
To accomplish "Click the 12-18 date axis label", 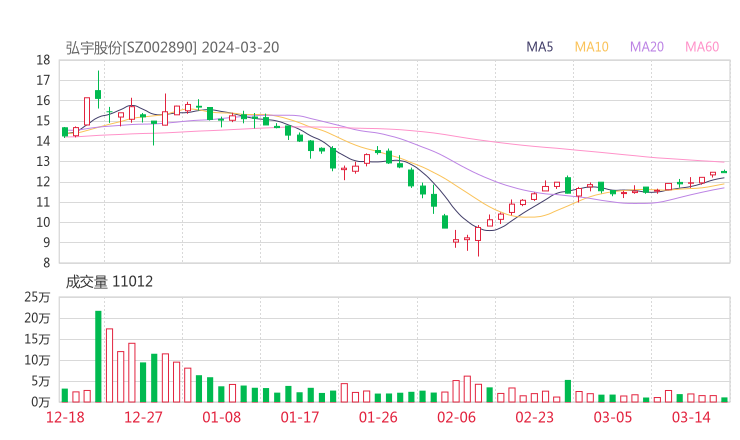I will 65,417.
